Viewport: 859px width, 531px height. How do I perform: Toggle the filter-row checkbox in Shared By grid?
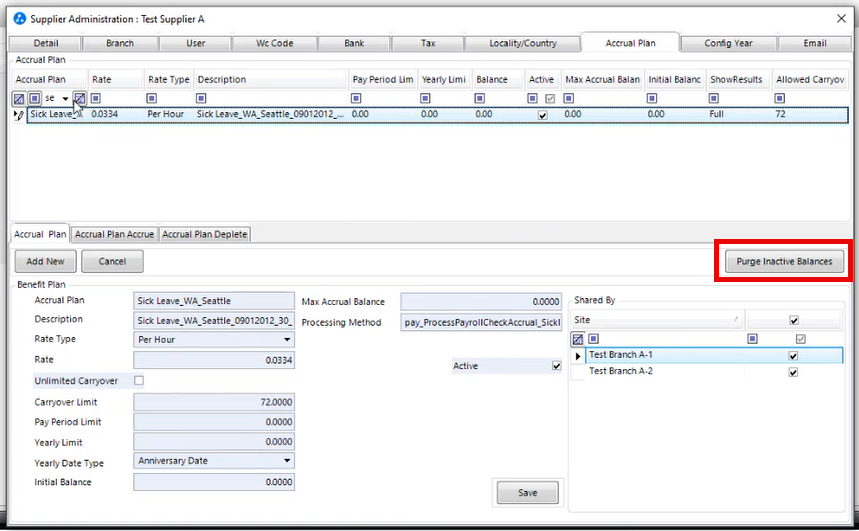point(800,339)
